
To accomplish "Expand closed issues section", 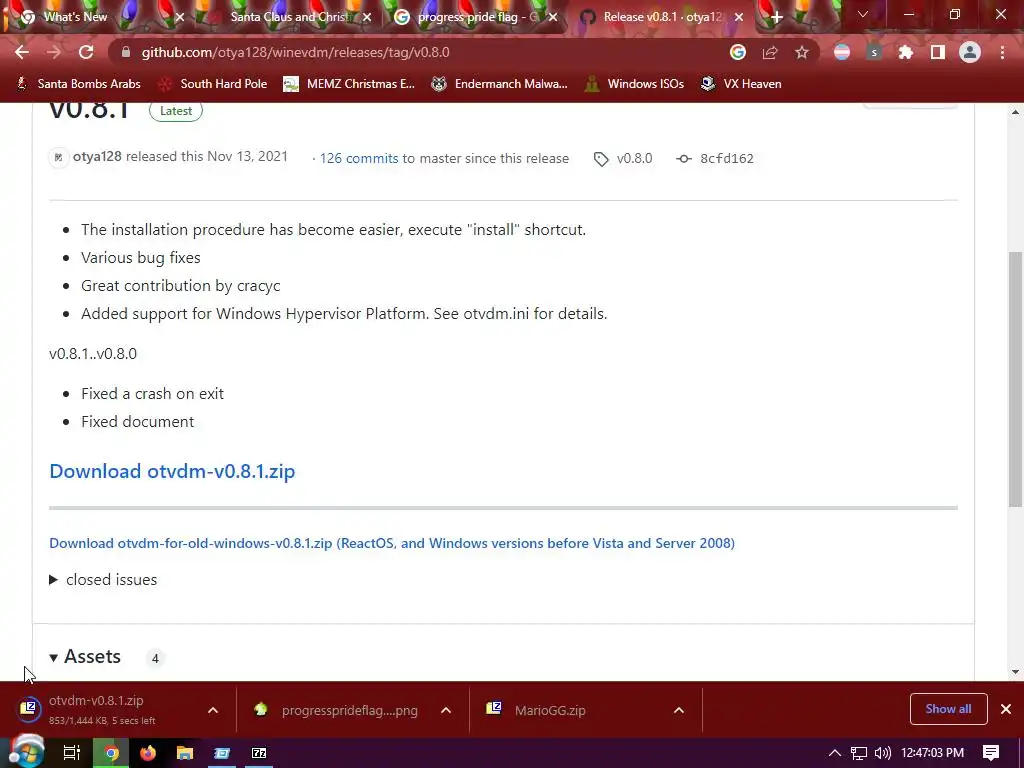I will click(x=103, y=579).
